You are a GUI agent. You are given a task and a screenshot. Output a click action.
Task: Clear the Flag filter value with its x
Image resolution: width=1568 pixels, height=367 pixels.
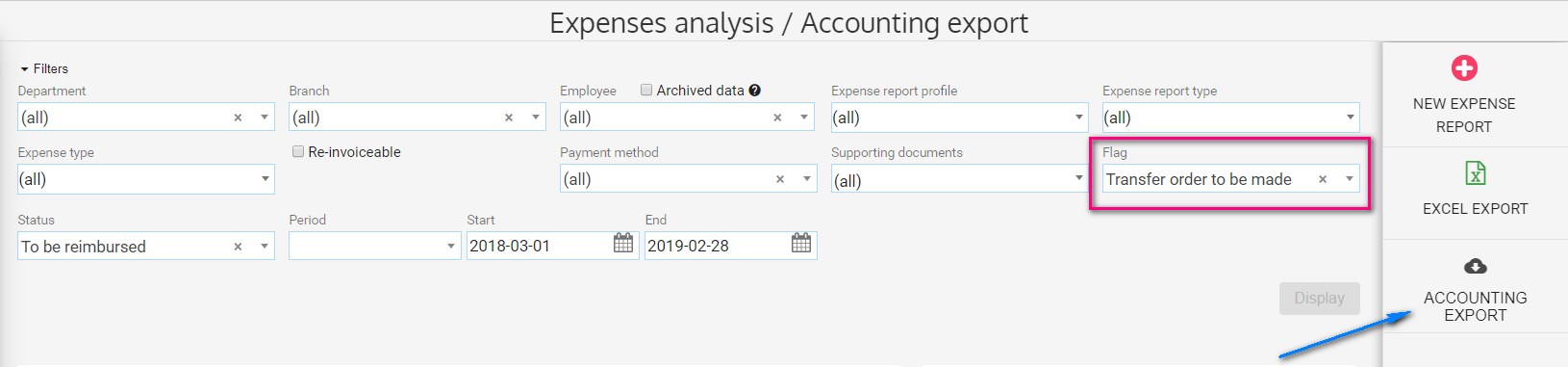[1323, 179]
